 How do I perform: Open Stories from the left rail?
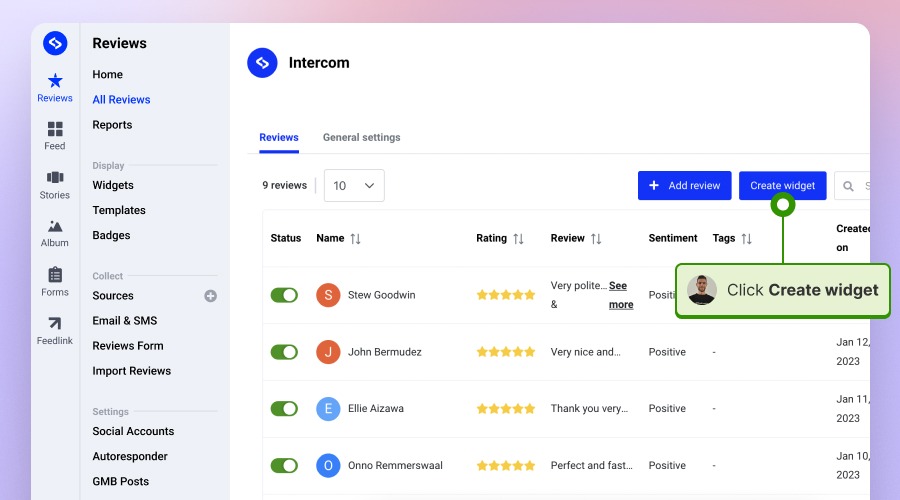(x=55, y=178)
